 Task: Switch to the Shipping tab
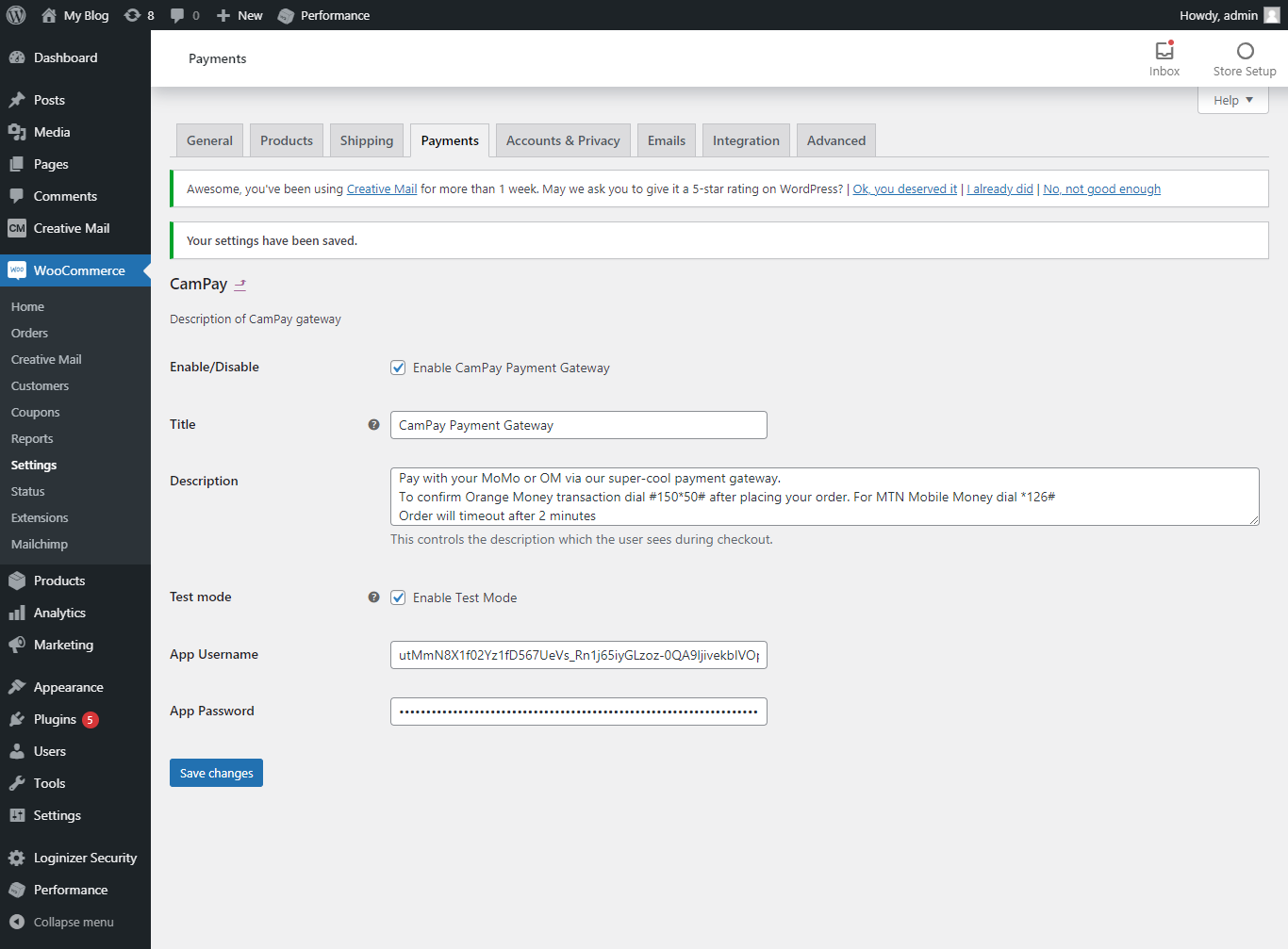367,140
